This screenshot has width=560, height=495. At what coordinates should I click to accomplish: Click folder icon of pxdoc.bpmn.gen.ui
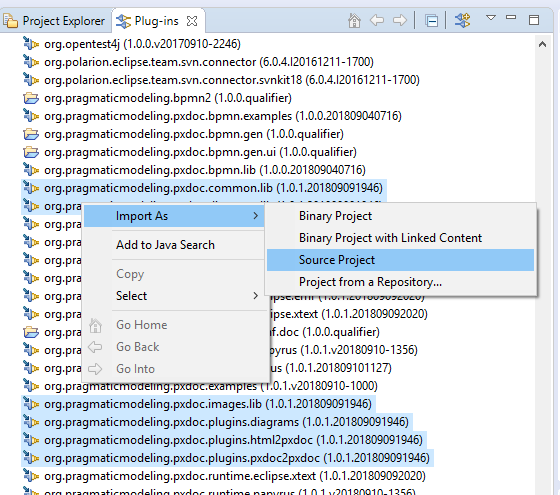[31, 152]
